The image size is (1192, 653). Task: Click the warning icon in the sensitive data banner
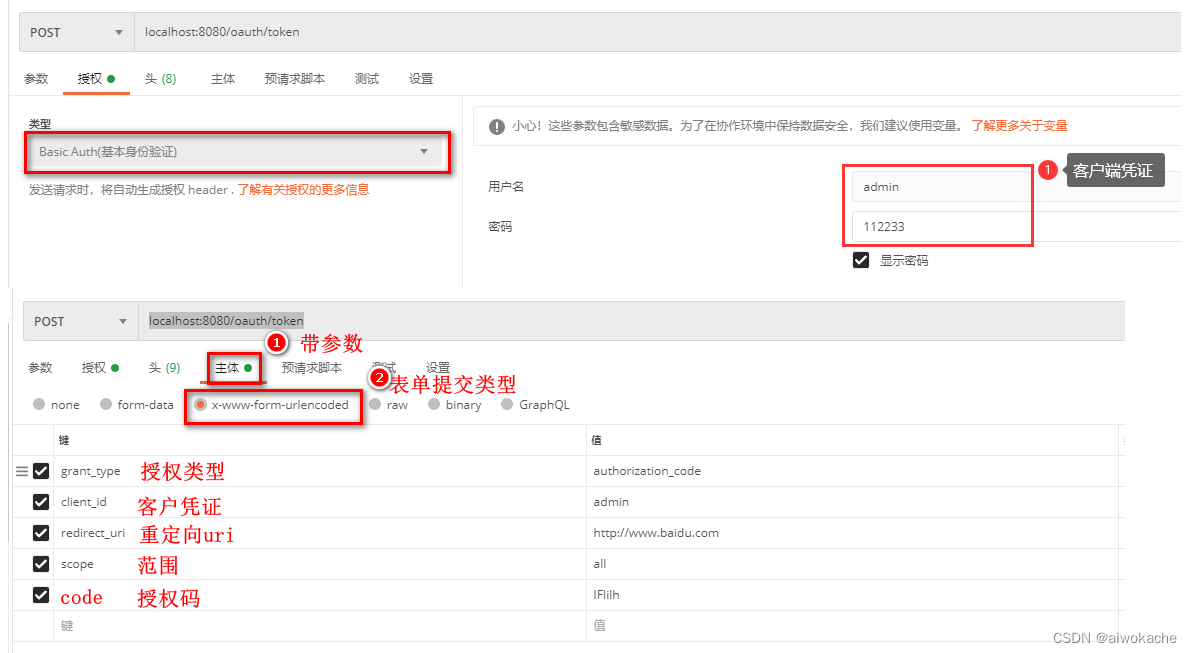498,124
